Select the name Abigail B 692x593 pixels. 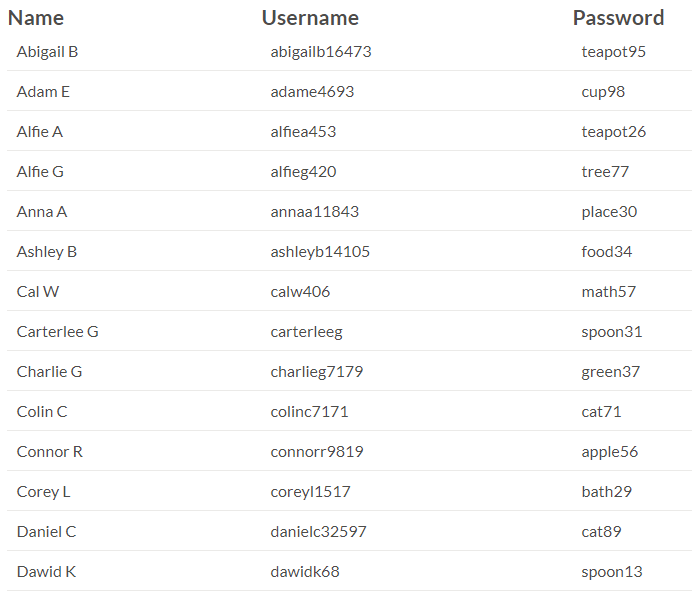[x=47, y=51]
